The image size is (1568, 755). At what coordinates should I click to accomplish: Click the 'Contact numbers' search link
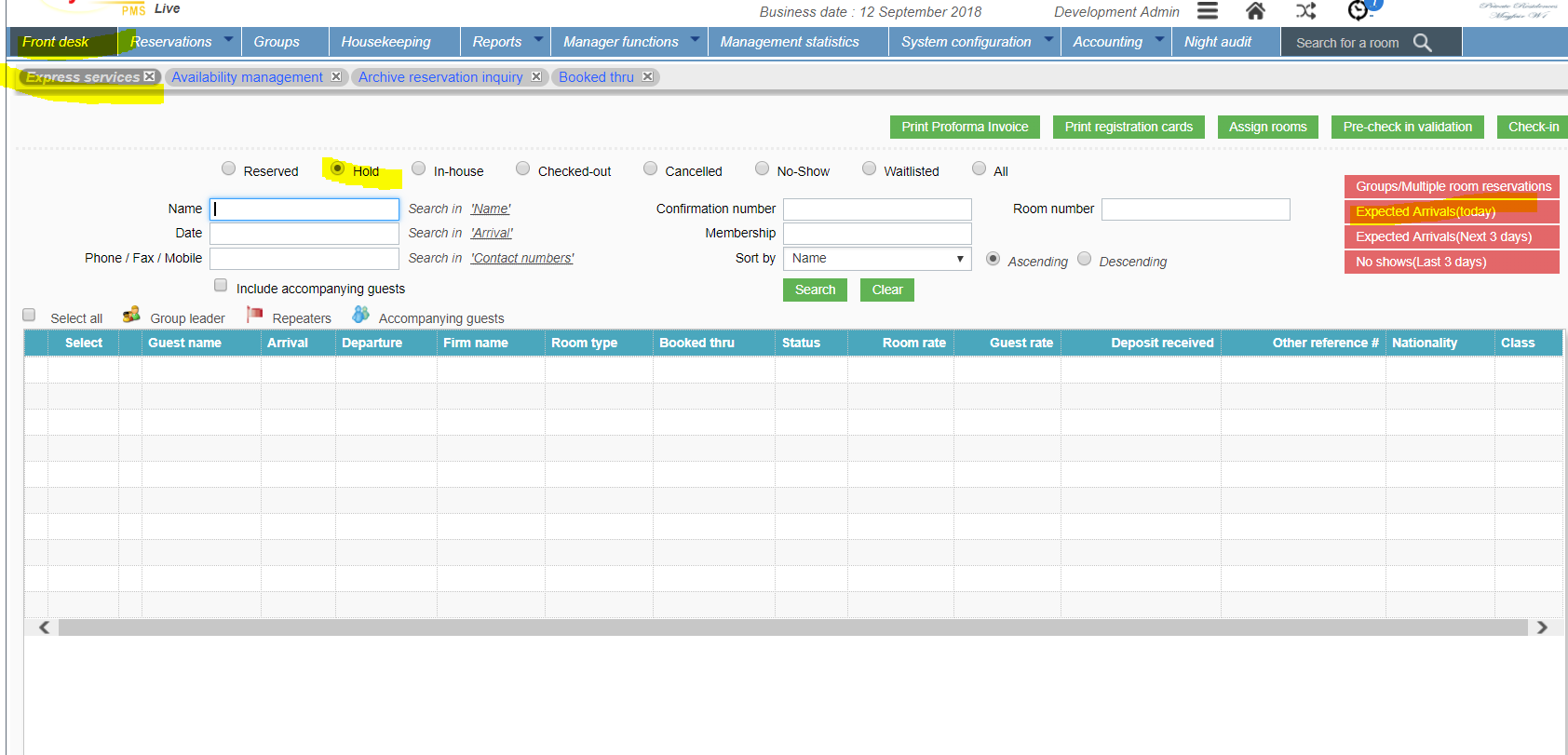(x=522, y=258)
